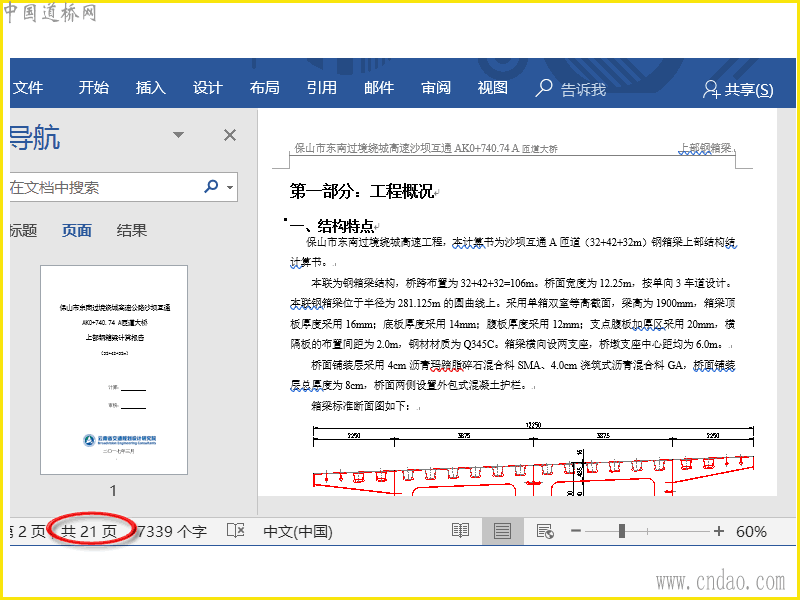Click the 中文(中国) language indicator

click(298, 532)
